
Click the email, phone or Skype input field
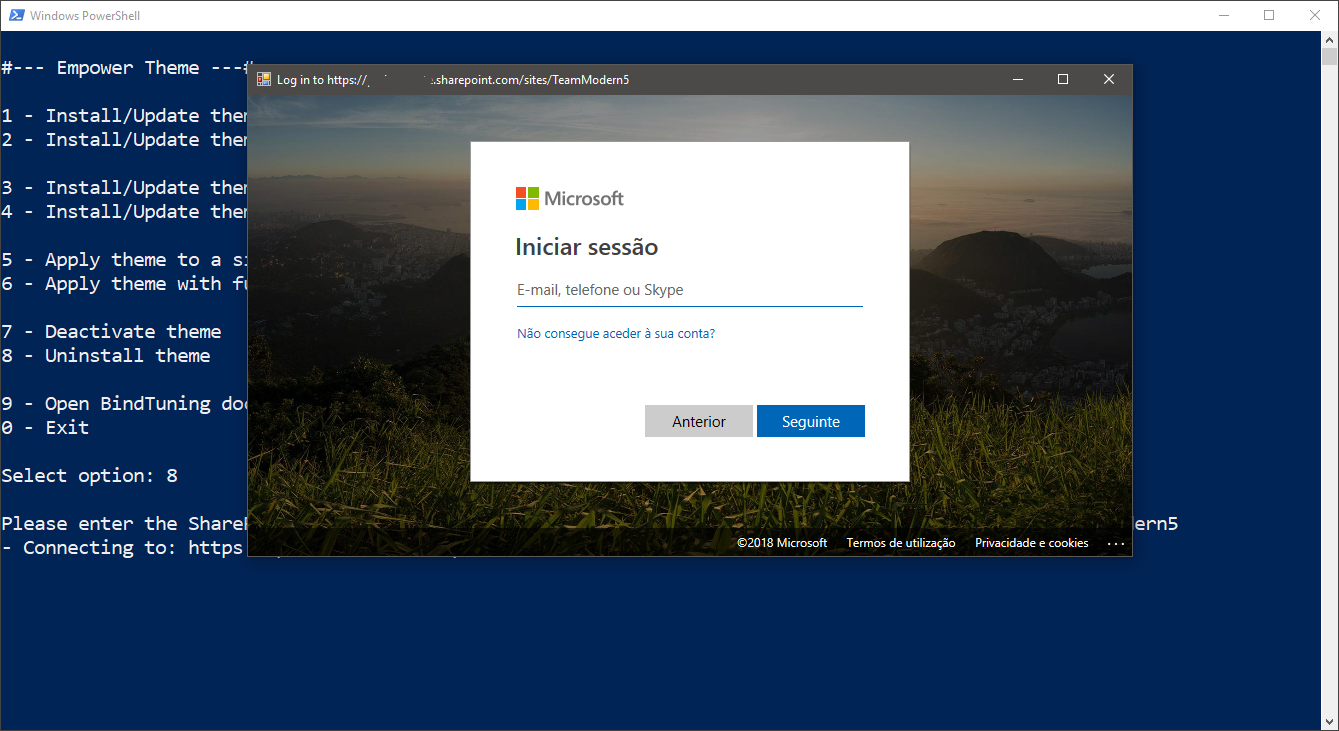(689, 290)
